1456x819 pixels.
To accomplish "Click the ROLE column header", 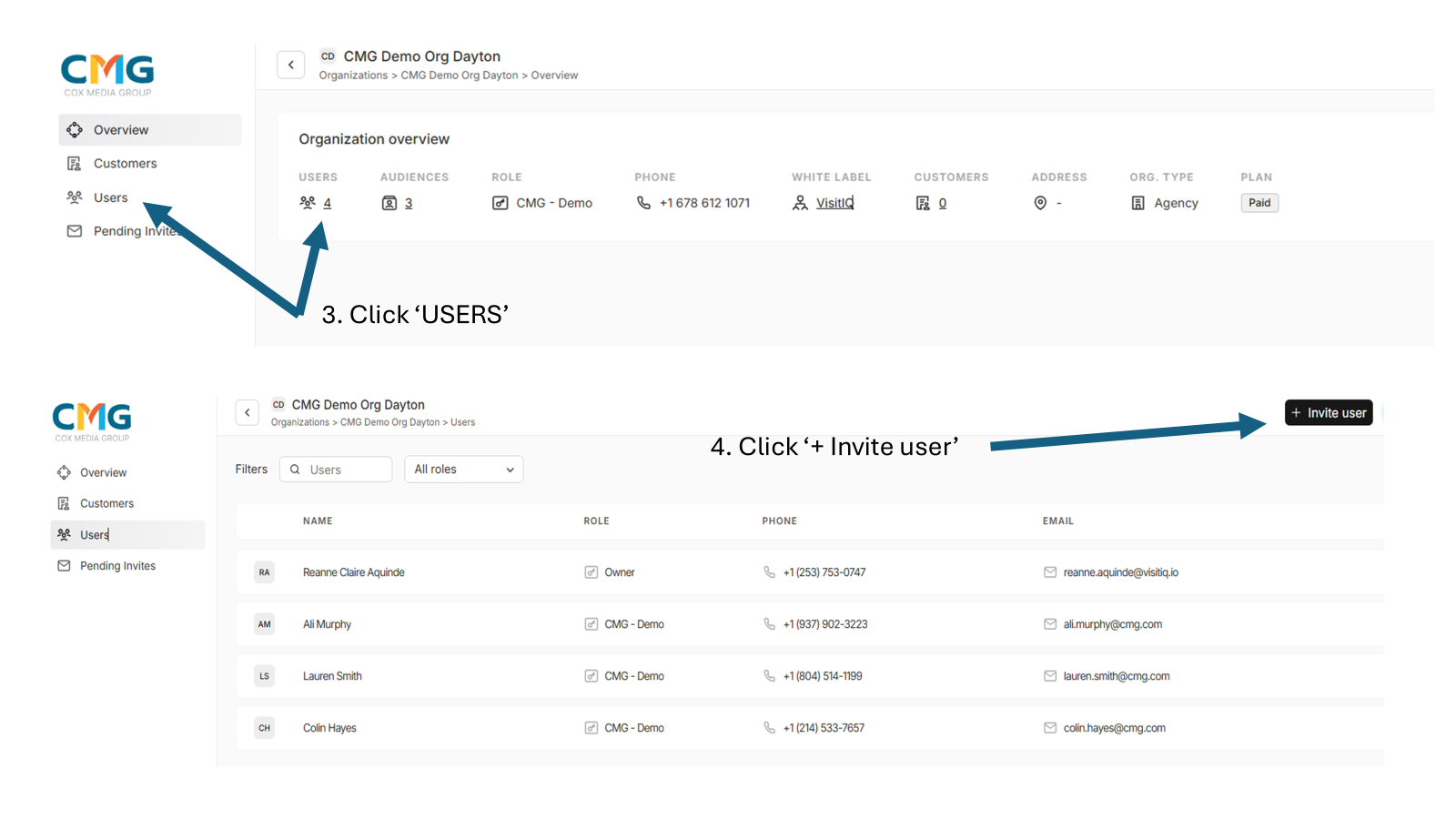I will coord(596,521).
